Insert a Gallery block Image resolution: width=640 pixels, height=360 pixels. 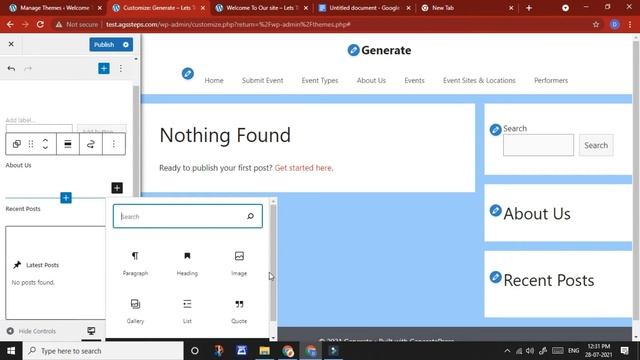click(135, 311)
